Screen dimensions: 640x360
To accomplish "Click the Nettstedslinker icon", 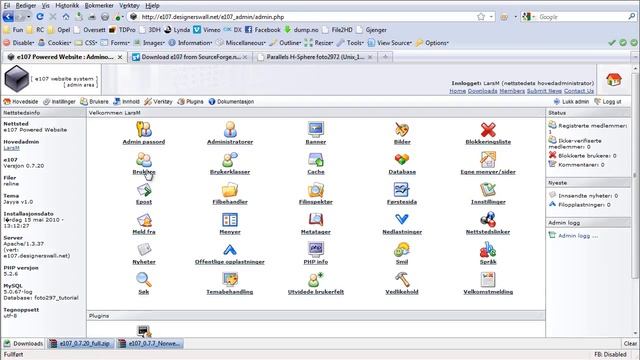I will [488, 220].
